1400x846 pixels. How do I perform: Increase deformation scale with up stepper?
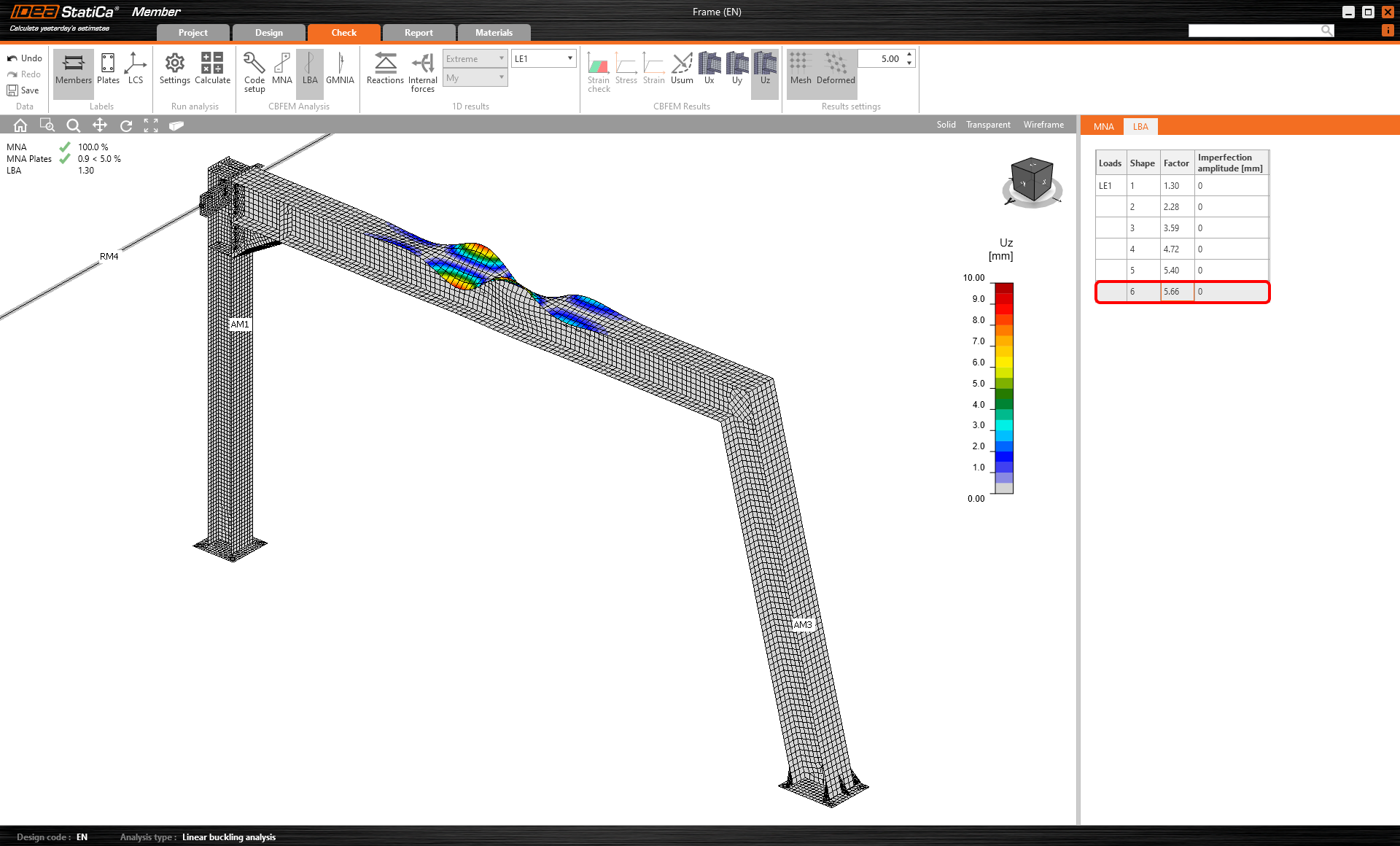coord(909,55)
